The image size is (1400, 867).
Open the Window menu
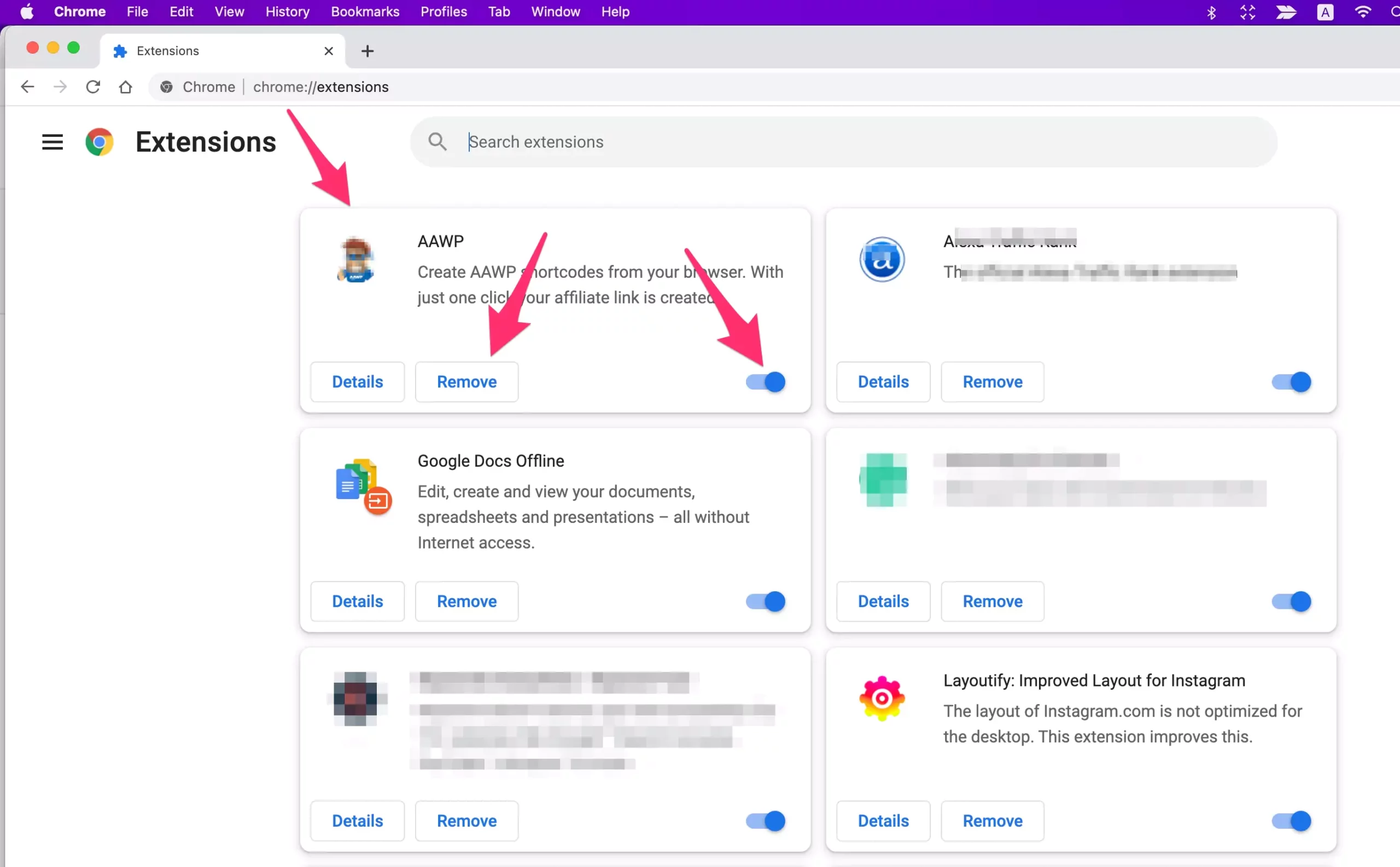(556, 12)
